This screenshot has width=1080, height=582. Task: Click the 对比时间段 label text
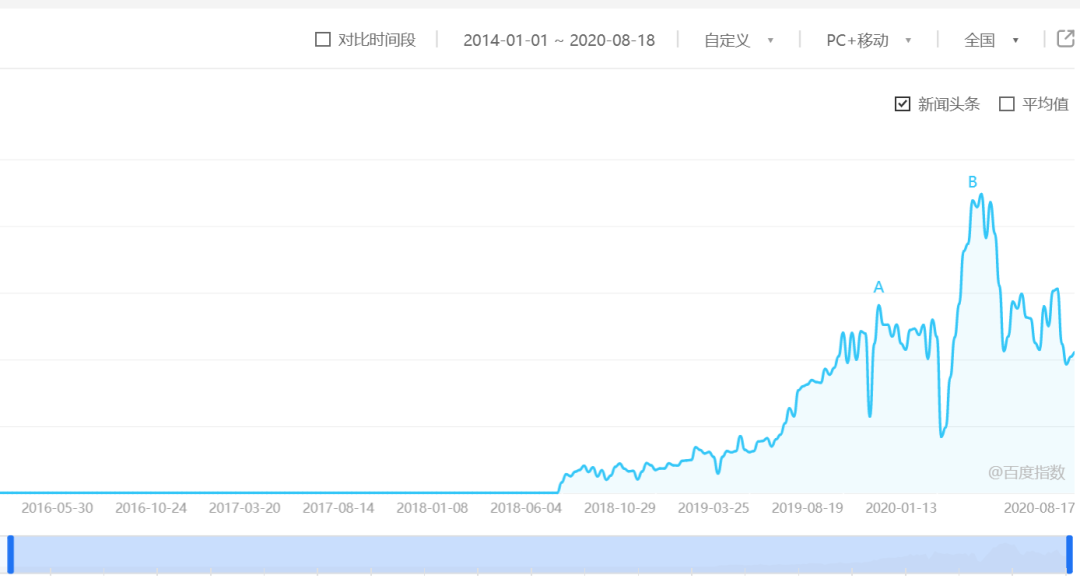pyautogui.click(x=377, y=40)
